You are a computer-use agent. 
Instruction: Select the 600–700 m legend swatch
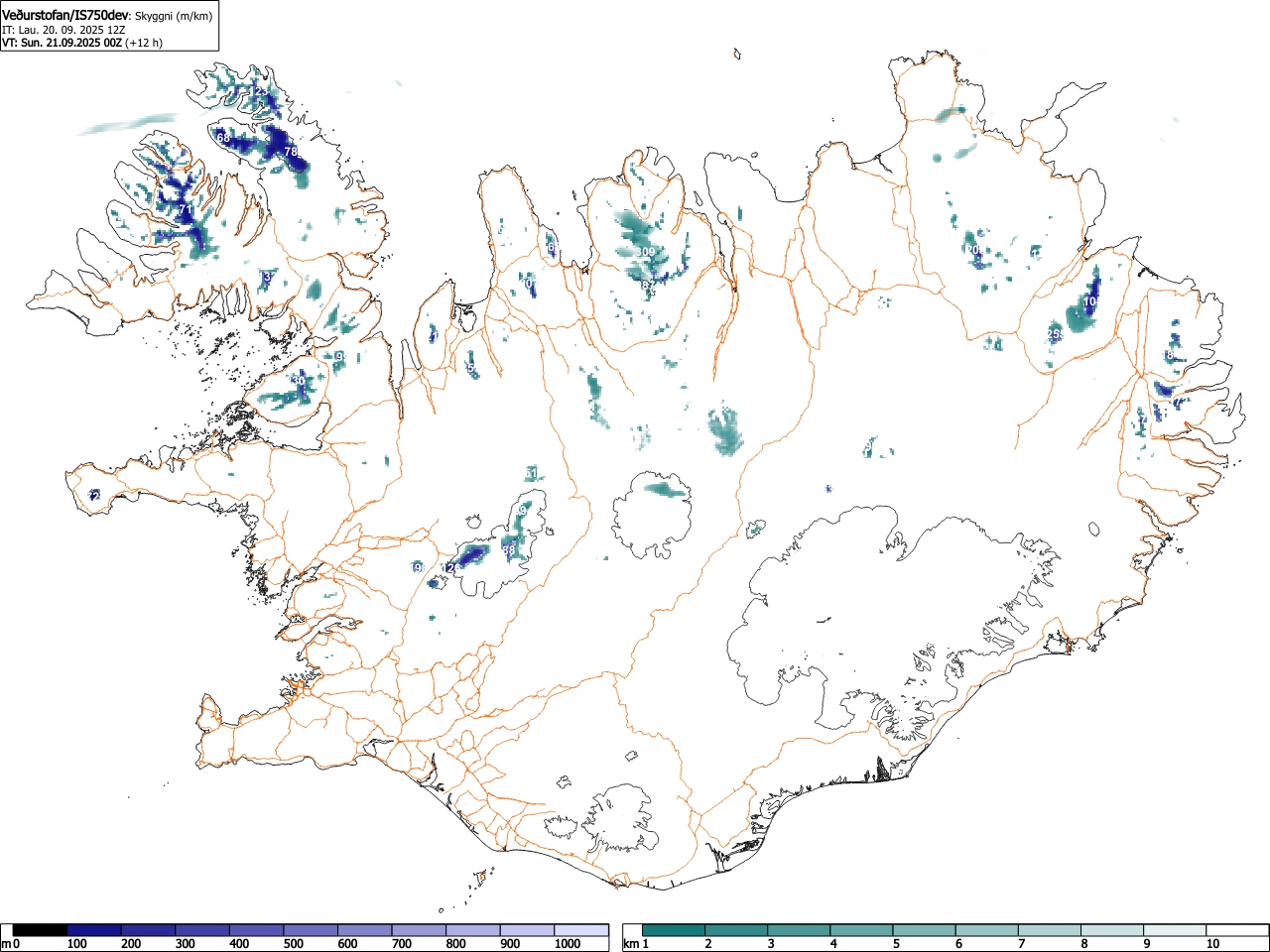(x=365, y=930)
